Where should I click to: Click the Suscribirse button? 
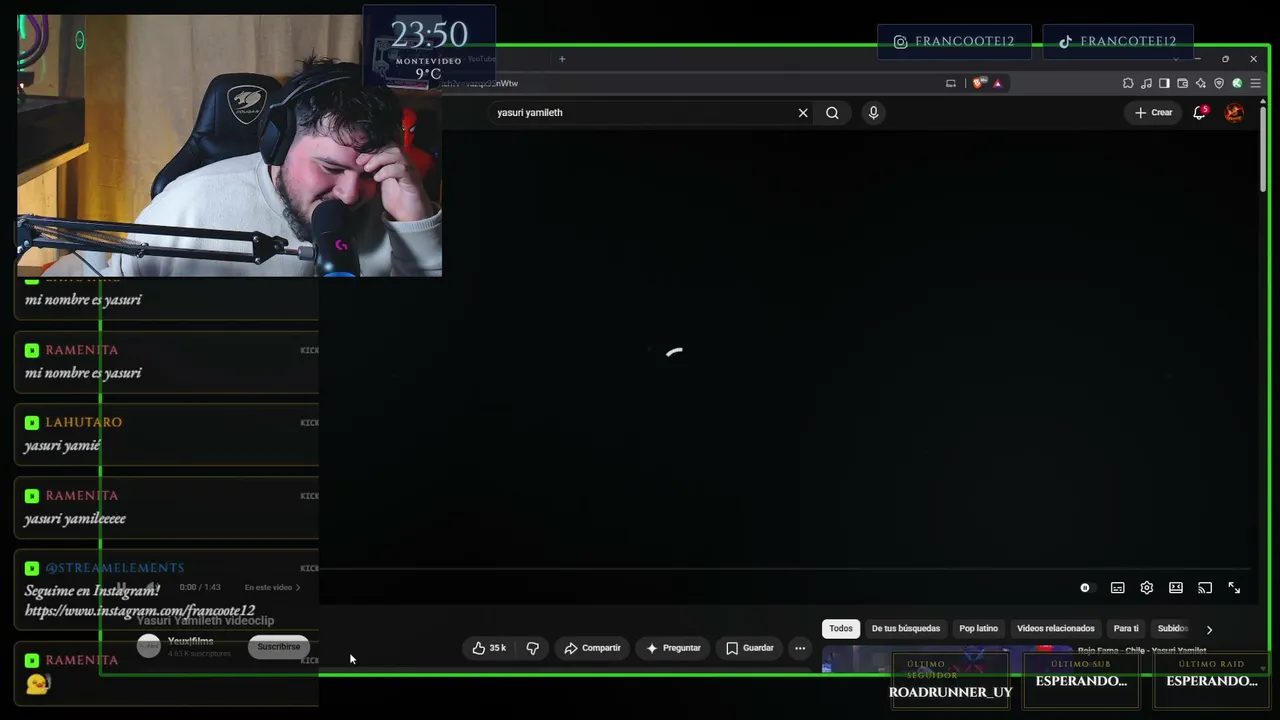pyautogui.click(x=278, y=647)
